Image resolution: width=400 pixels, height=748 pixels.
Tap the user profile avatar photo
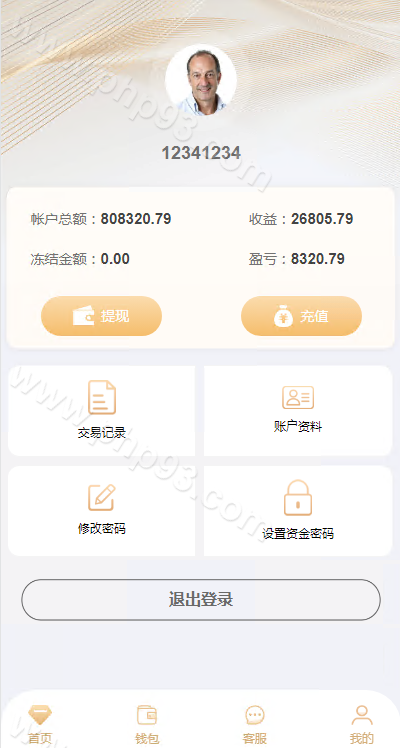coord(201,80)
